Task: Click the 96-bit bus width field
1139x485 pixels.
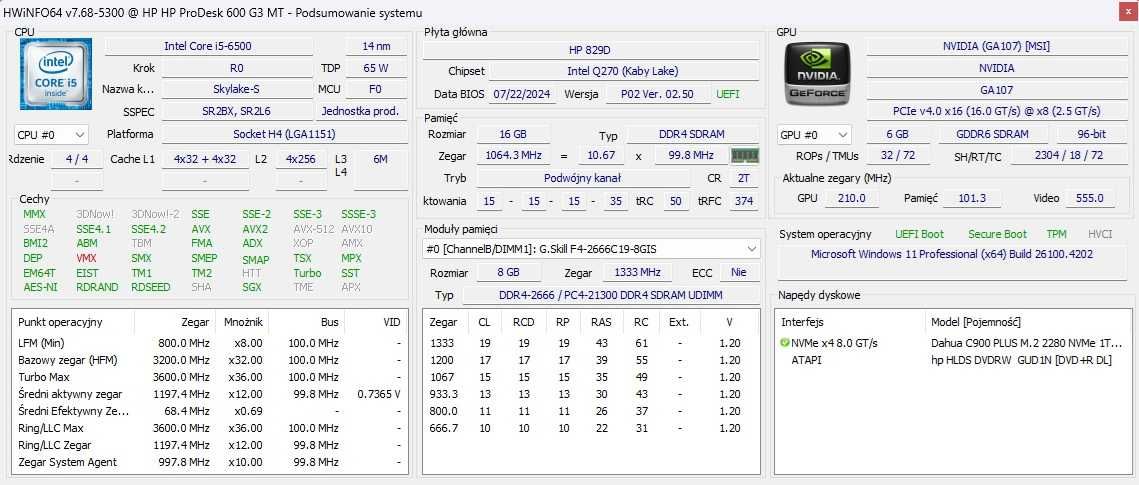Action: [1091, 134]
